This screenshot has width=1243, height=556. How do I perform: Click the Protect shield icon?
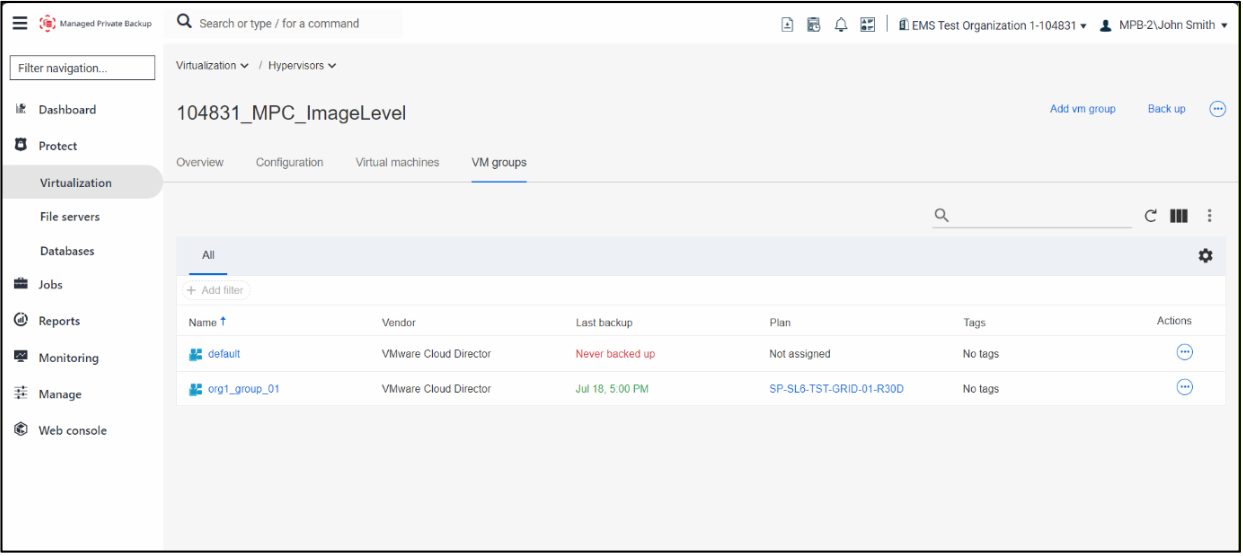[x=20, y=145]
